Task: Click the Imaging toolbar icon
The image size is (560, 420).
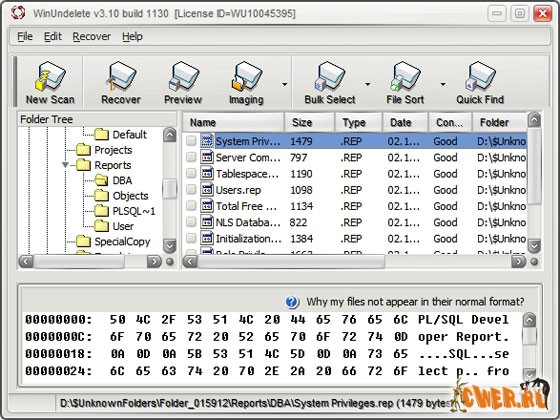Action: (246, 76)
